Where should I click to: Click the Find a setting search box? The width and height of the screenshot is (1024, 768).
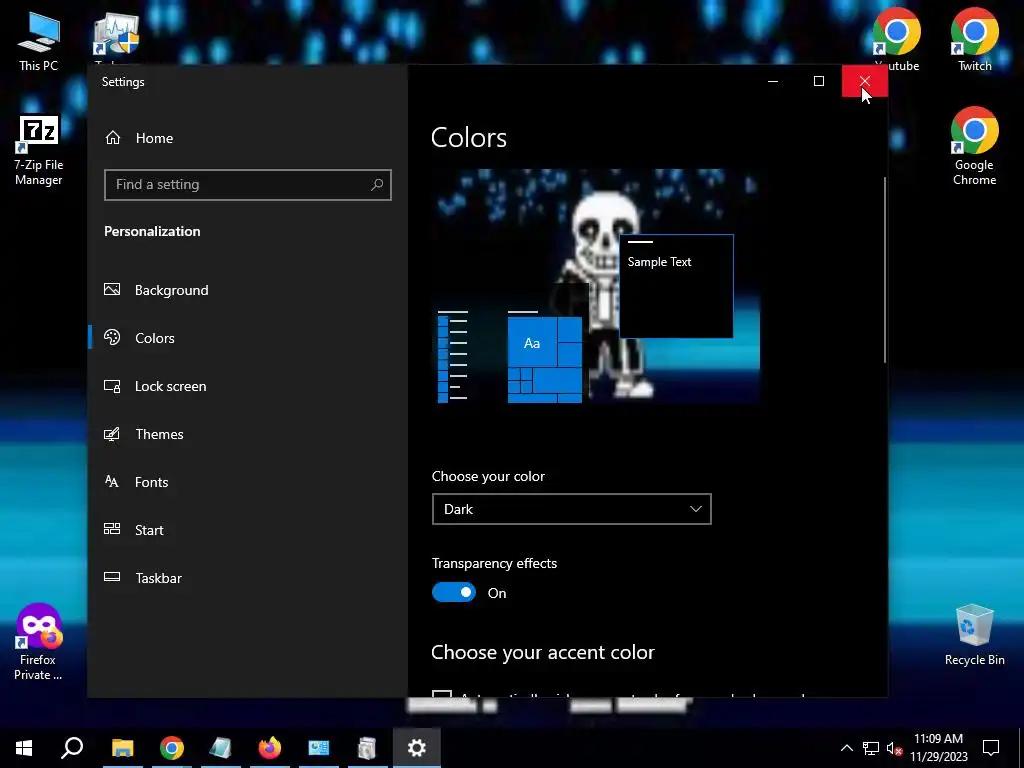pos(248,185)
